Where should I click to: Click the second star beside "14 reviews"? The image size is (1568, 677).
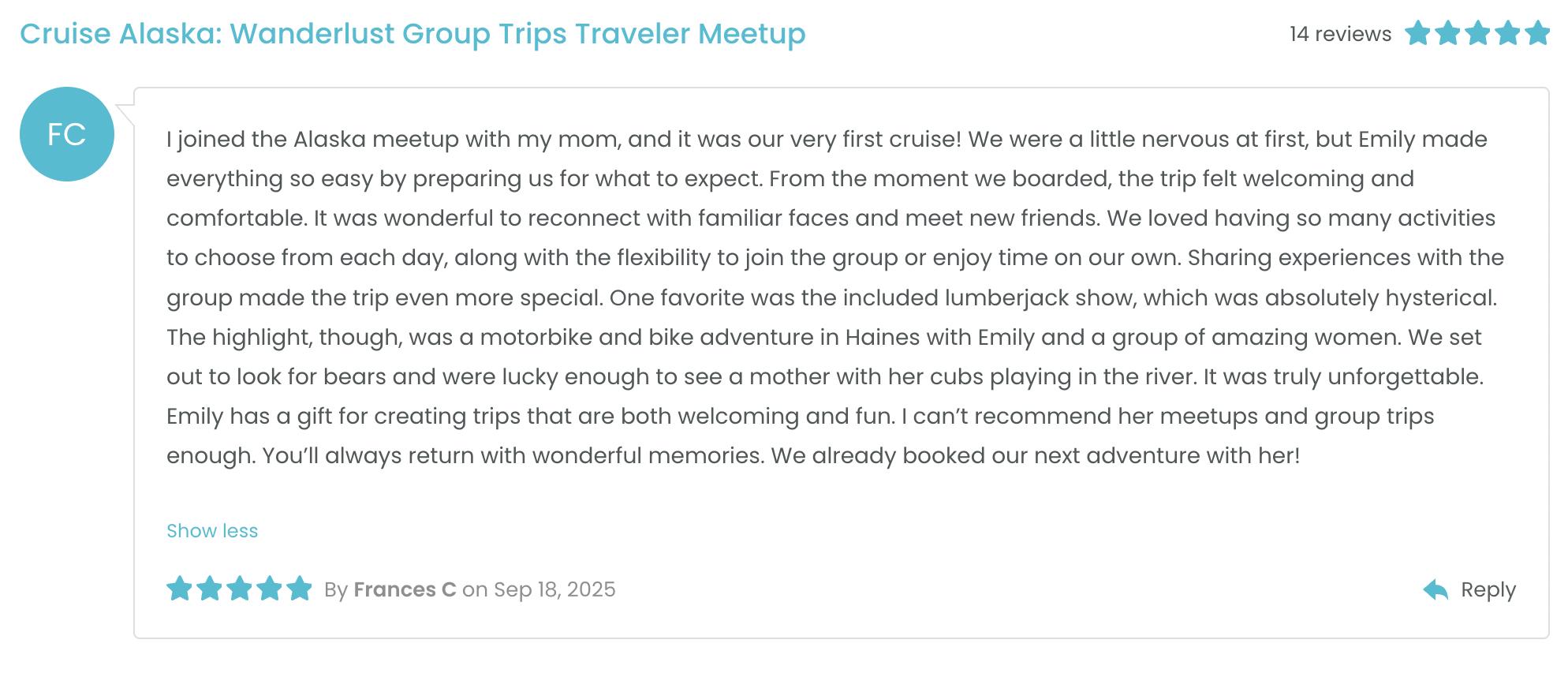pyautogui.click(x=1448, y=33)
